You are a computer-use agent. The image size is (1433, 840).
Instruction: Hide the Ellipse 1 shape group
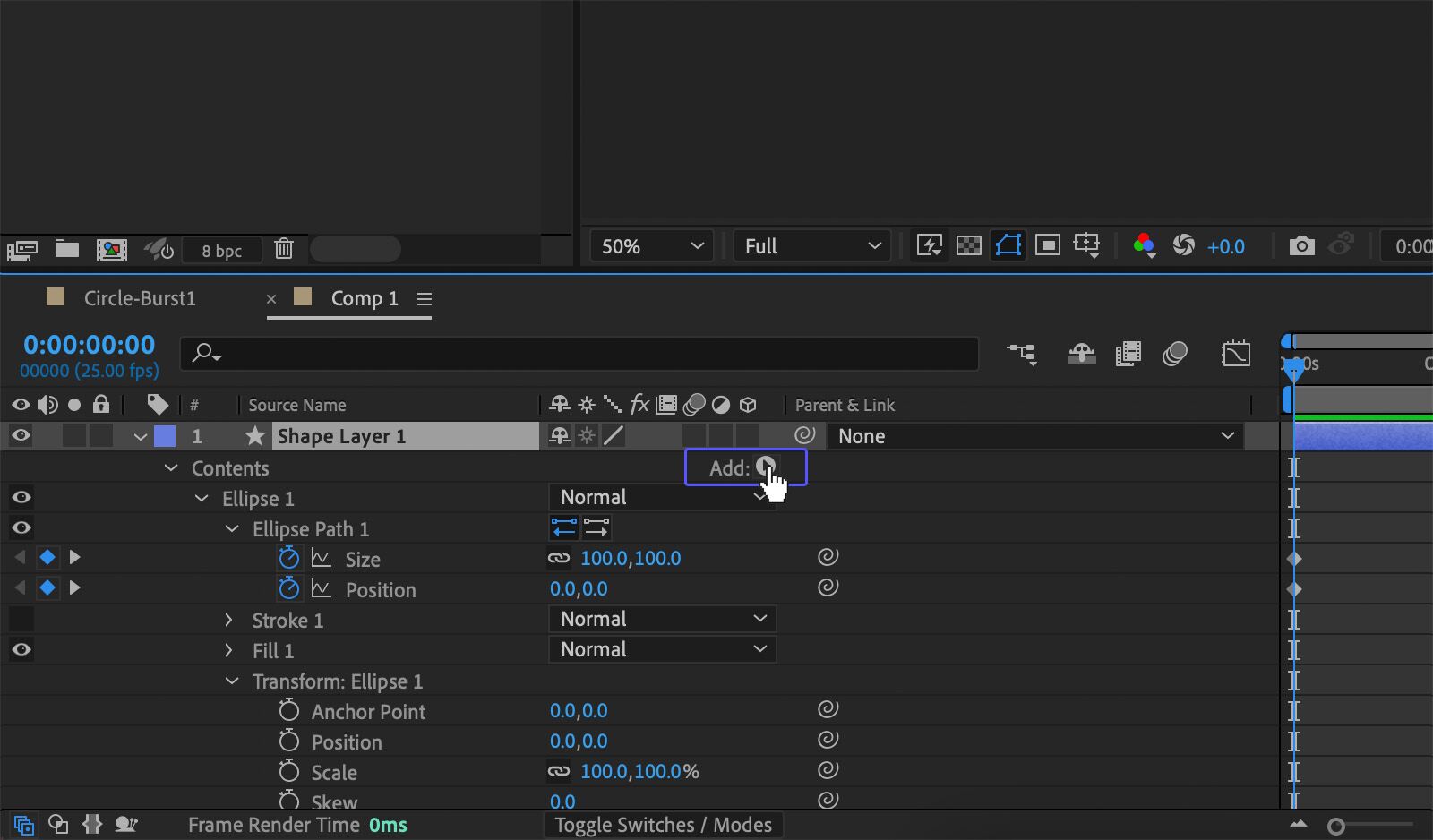[x=21, y=497]
